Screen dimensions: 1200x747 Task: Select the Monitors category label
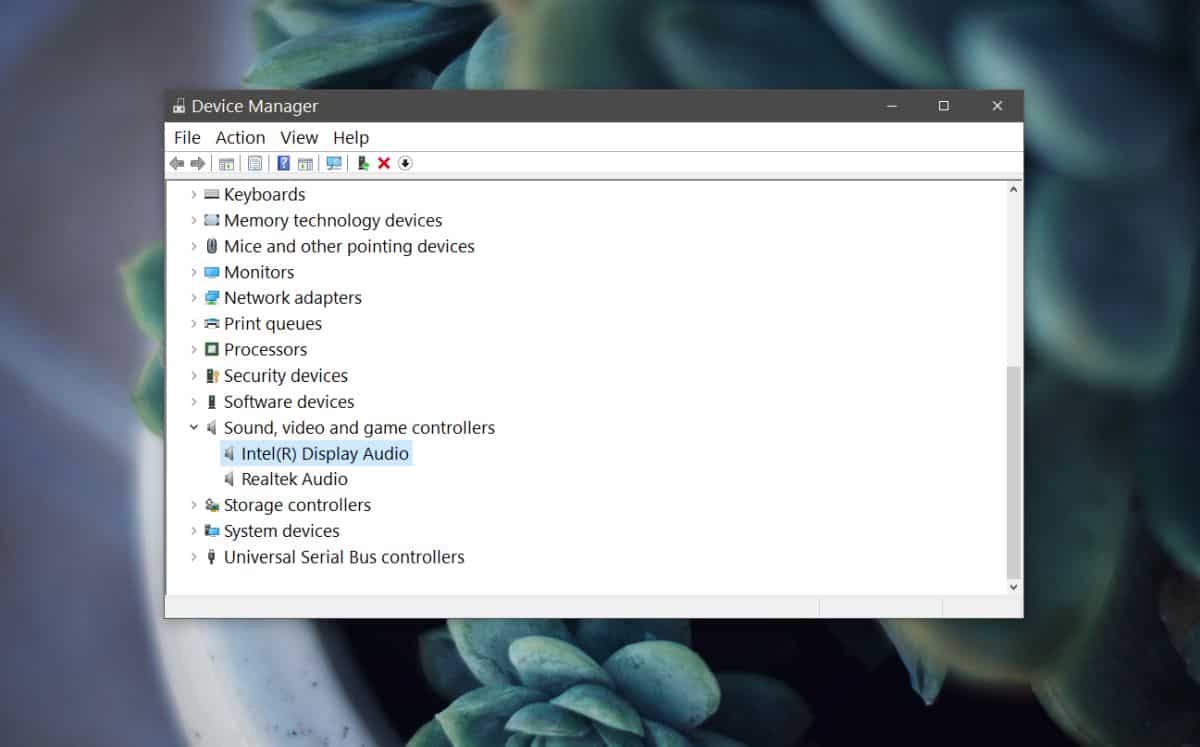[x=259, y=272]
